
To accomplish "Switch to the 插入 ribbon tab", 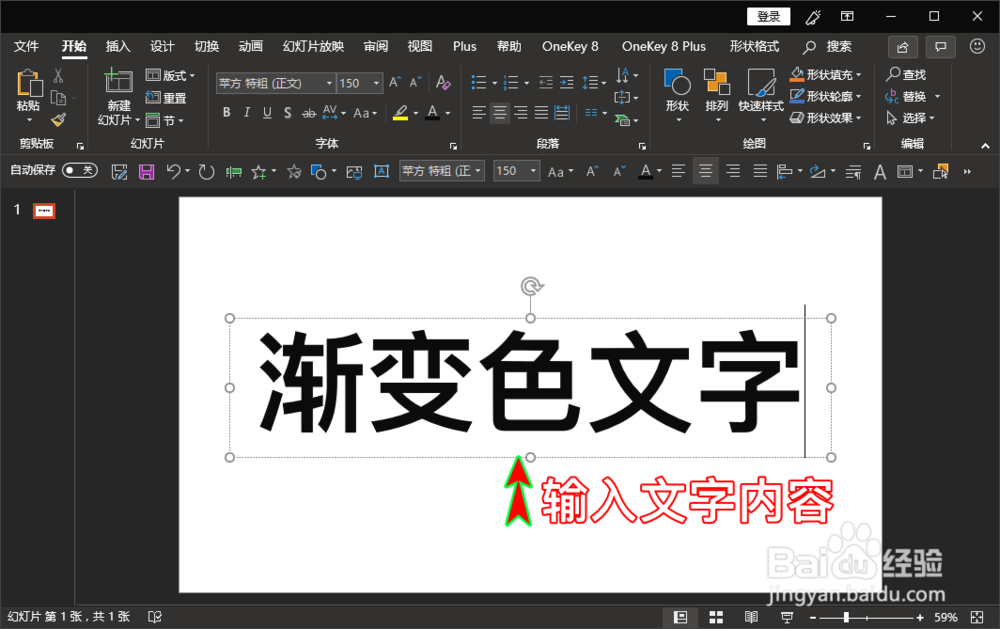I will click(x=117, y=46).
